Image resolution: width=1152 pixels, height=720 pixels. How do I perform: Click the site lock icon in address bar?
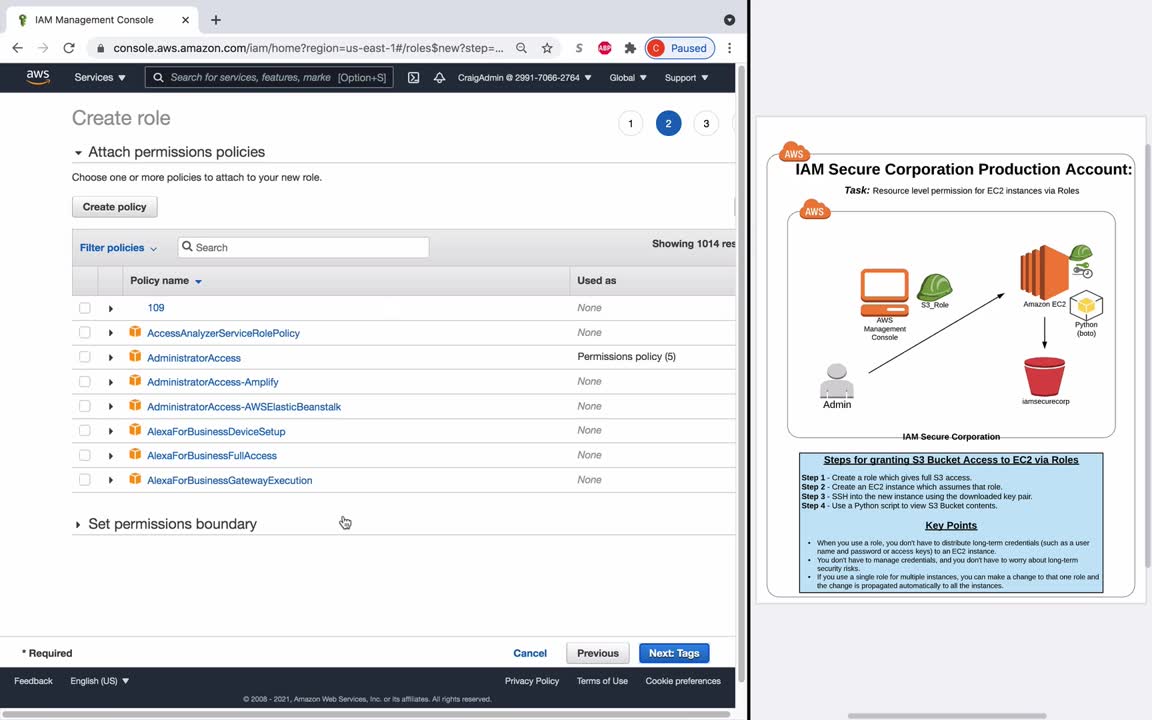(x=100, y=48)
